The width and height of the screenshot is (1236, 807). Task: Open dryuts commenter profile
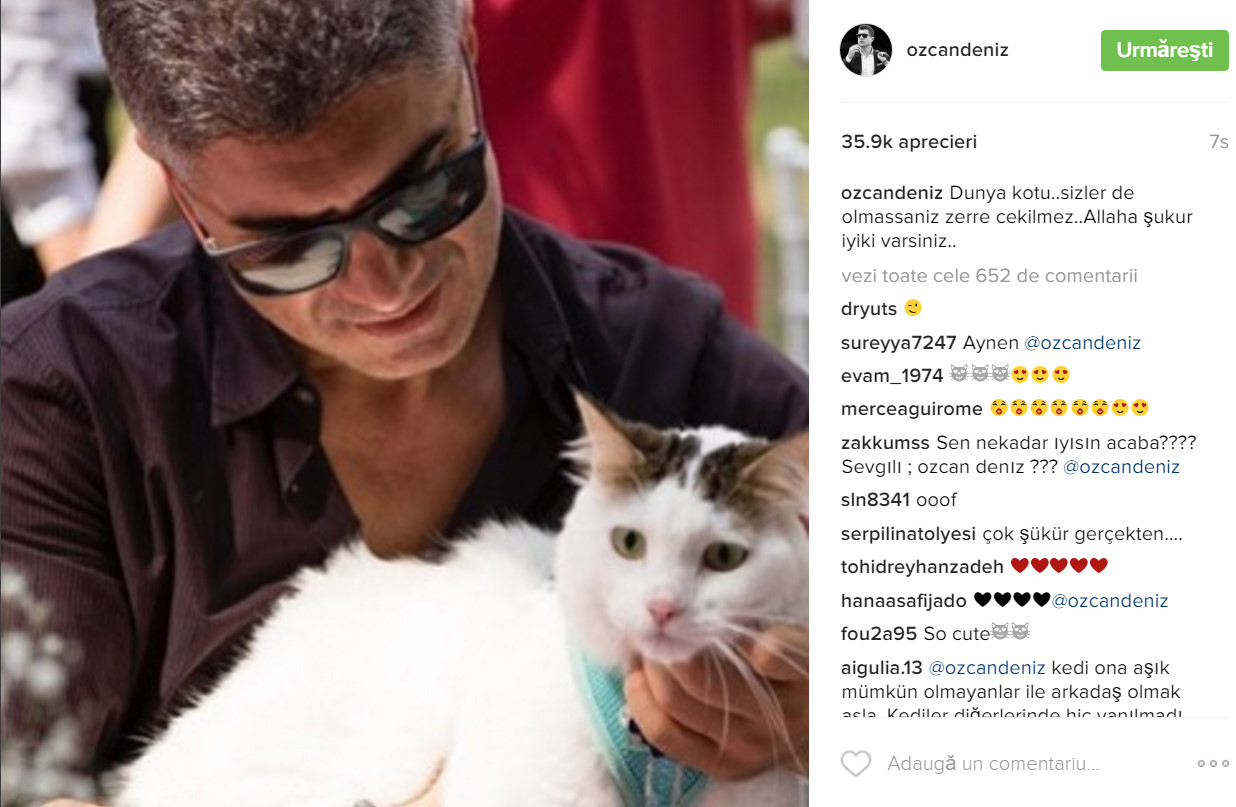869,309
